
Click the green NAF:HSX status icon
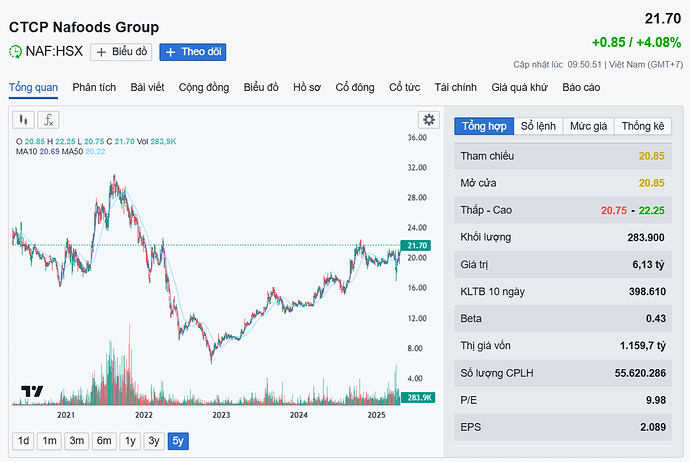16,52
